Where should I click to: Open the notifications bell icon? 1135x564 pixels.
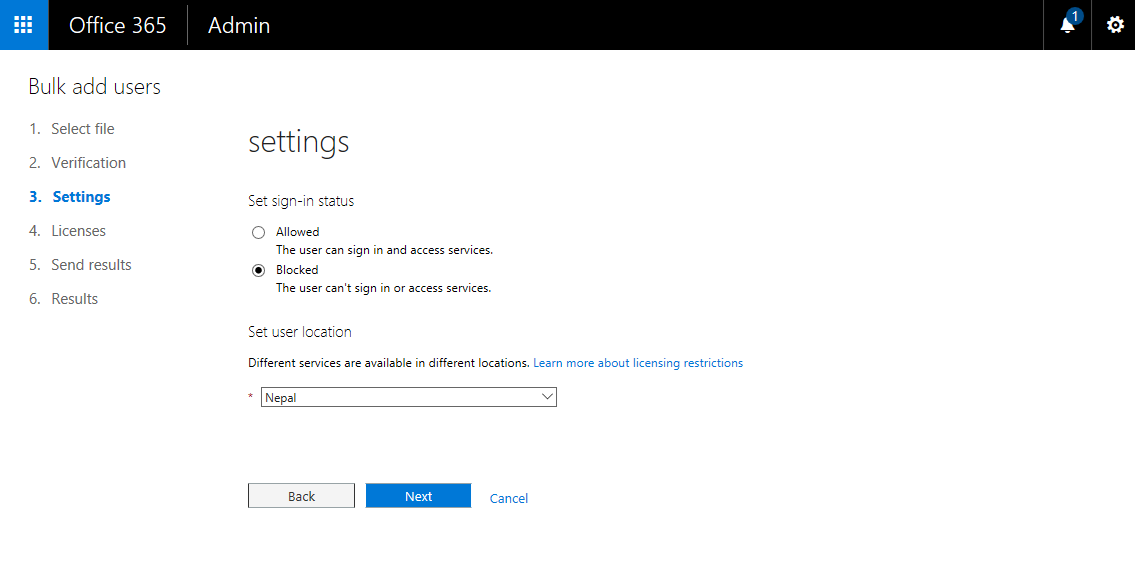coord(1067,25)
